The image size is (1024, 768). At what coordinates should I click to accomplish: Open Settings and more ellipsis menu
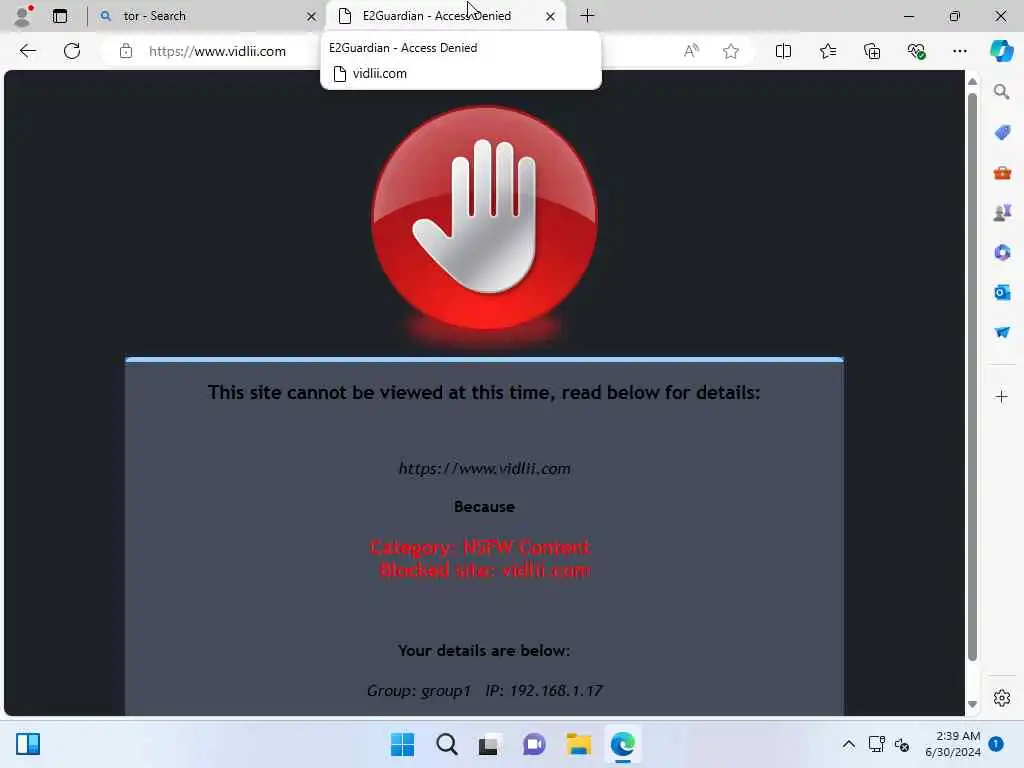pos(959,51)
